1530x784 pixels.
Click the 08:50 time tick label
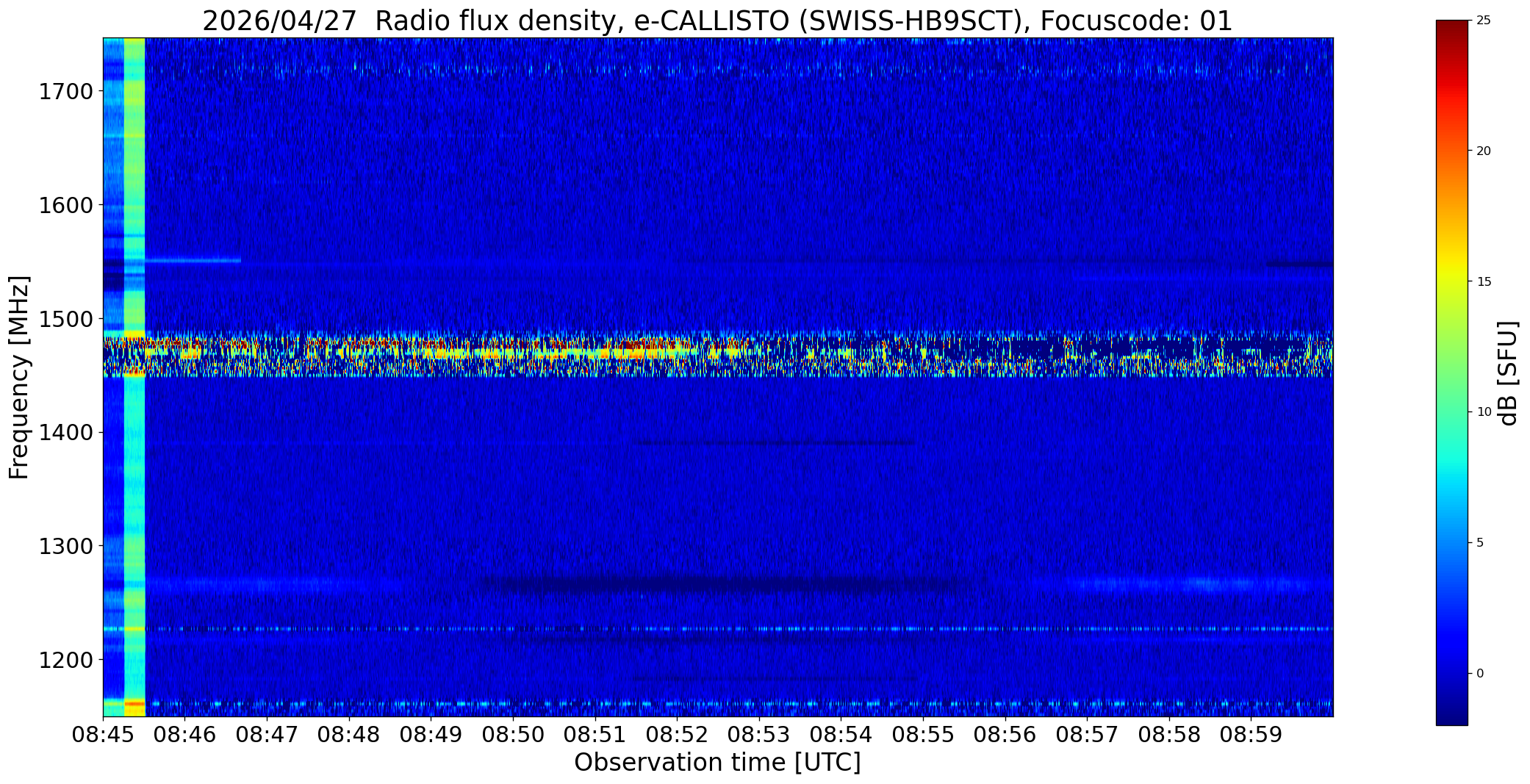point(513,734)
